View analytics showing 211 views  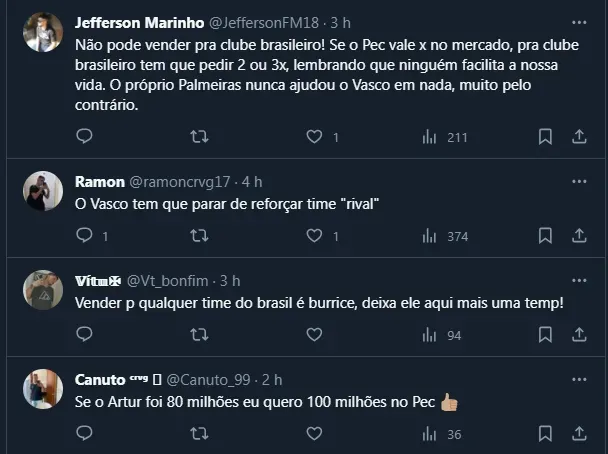(x=444, y=136)
